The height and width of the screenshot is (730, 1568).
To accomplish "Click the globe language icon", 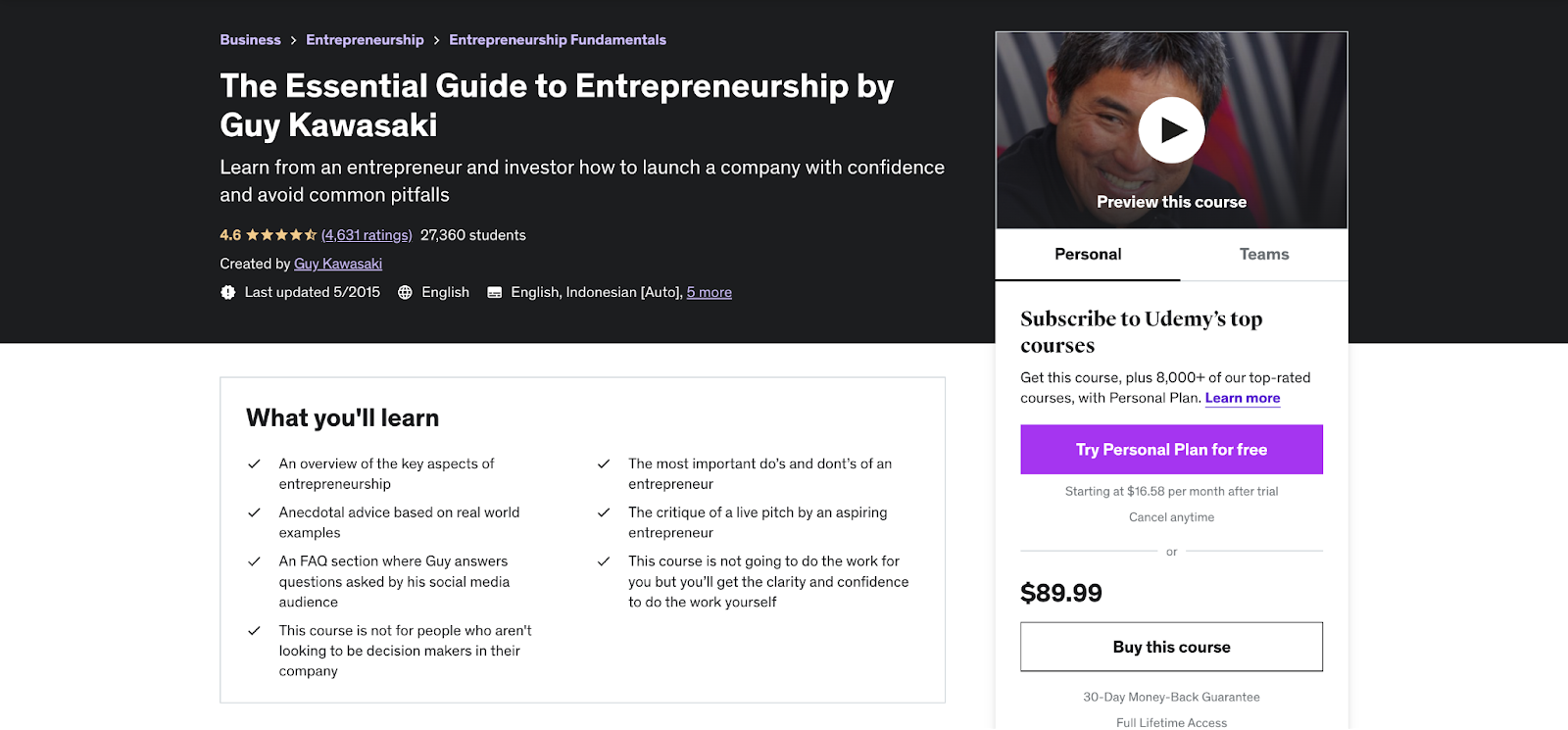I will point(405,292).
